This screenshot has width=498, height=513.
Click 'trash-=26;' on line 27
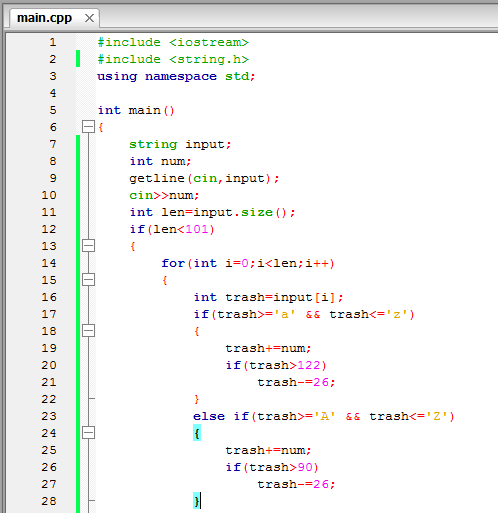point(296,485)
